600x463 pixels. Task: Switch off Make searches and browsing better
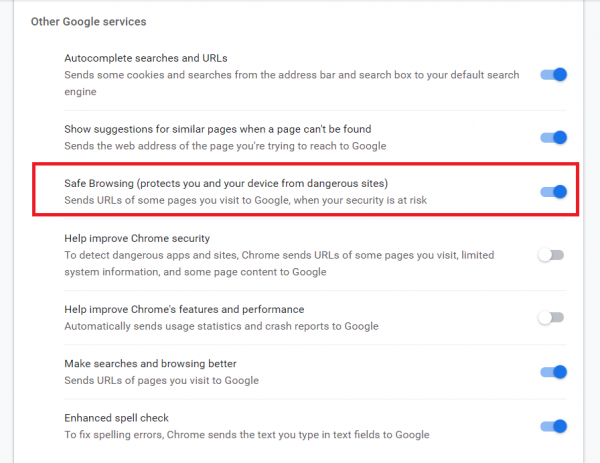click(x=553, y=372)
